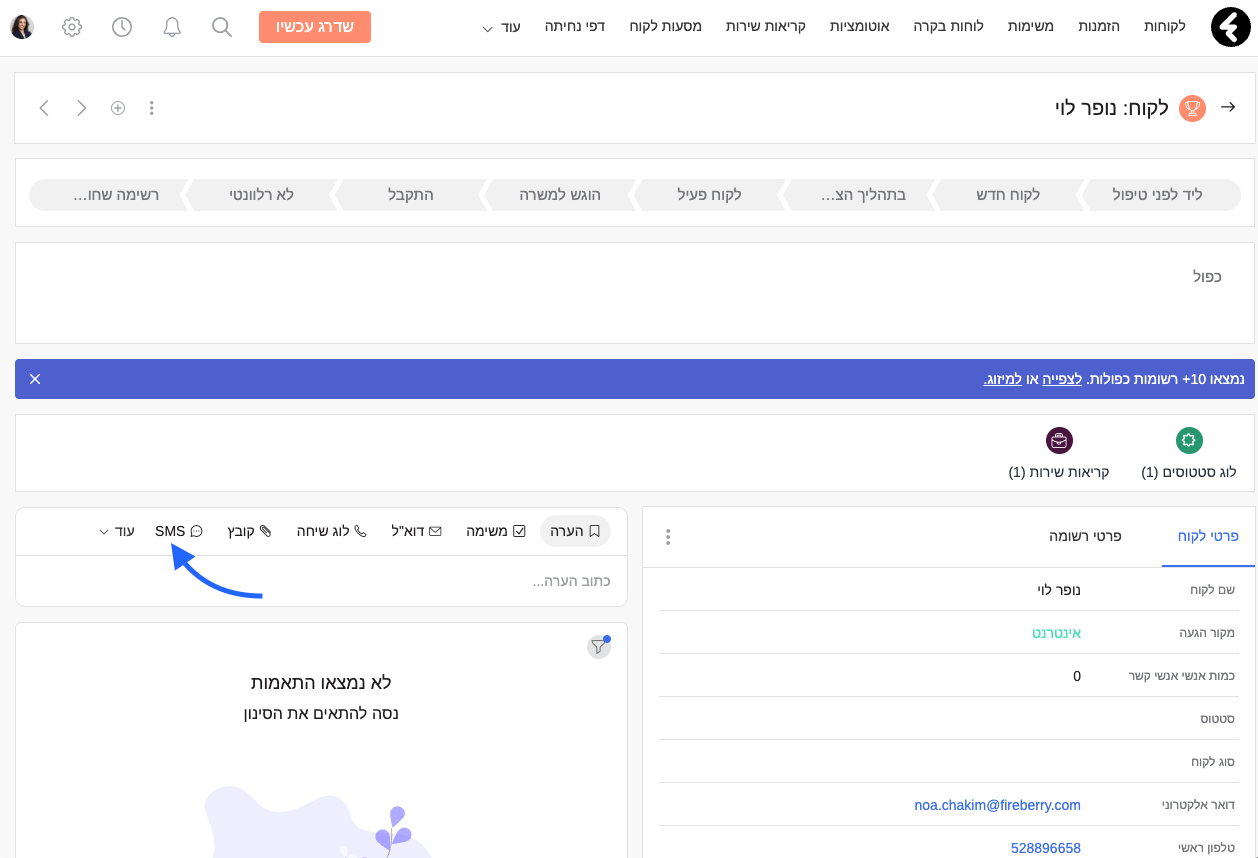This screenshot has width=1258, height=858.
Task: Select the משימה task action
Action: pyautogui.click(x=496, y=531)
